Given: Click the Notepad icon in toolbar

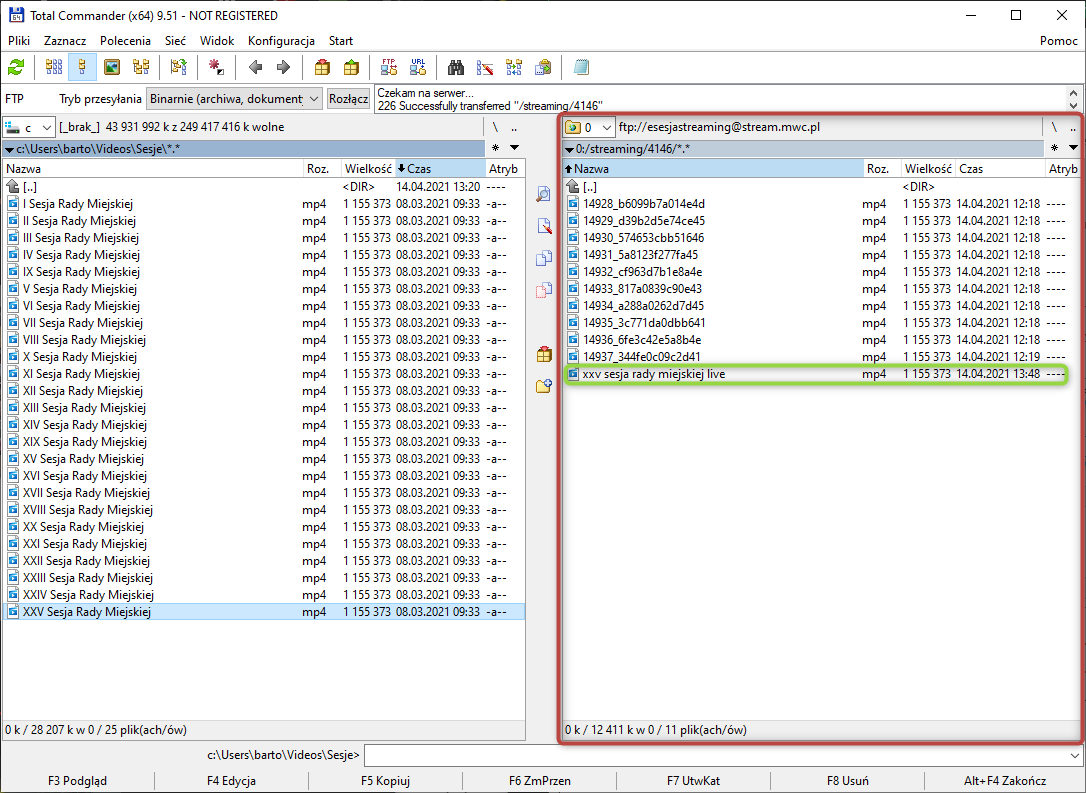Looking at the screenshot, I should (581, 68).
